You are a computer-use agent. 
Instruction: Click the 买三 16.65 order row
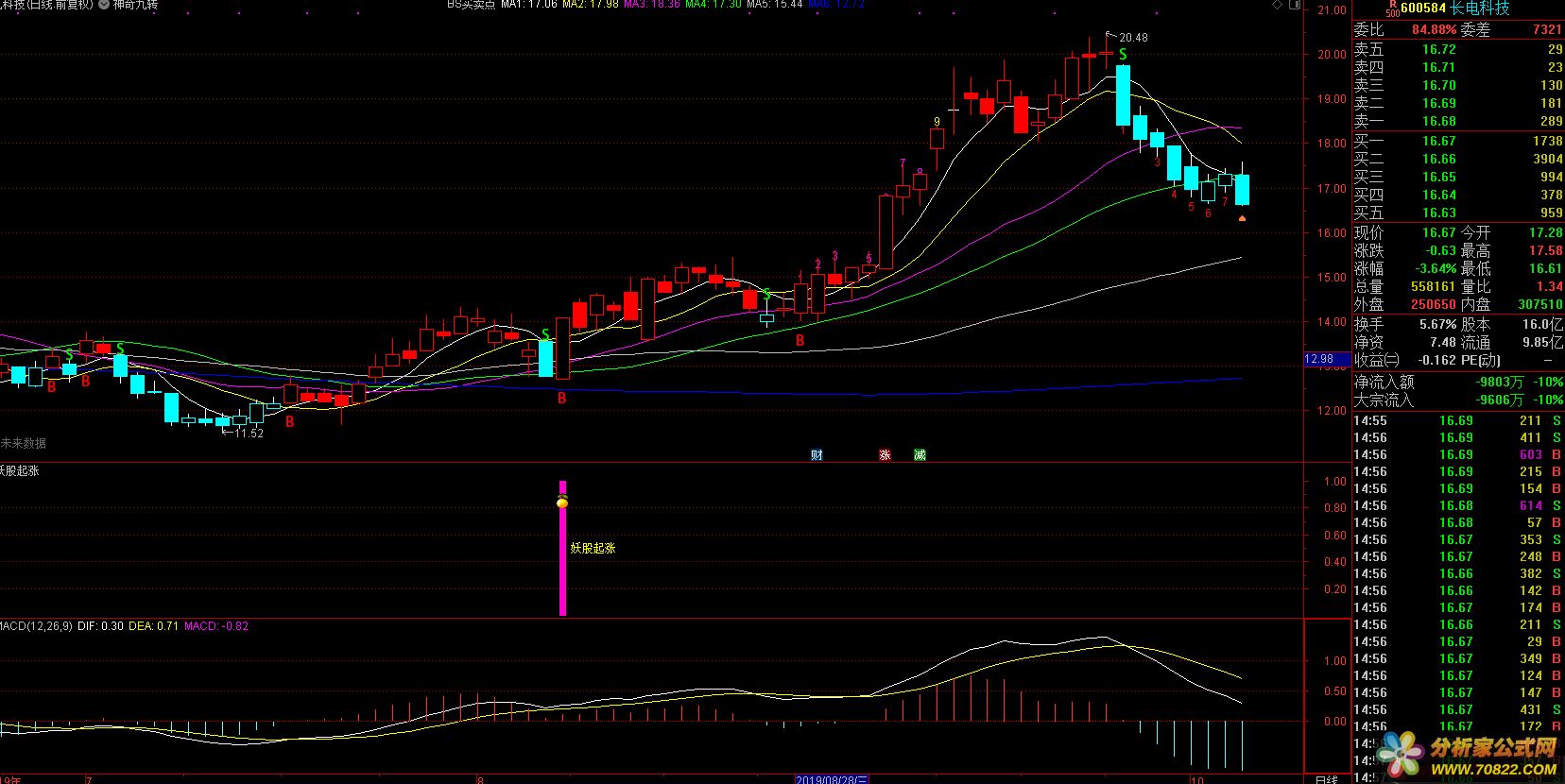[x=1458, y=177]
